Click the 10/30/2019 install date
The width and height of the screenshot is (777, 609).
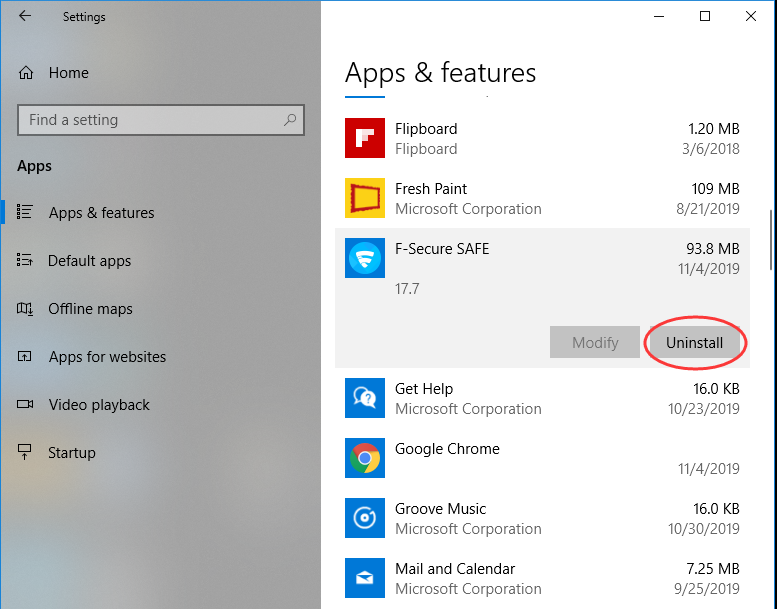704,529
